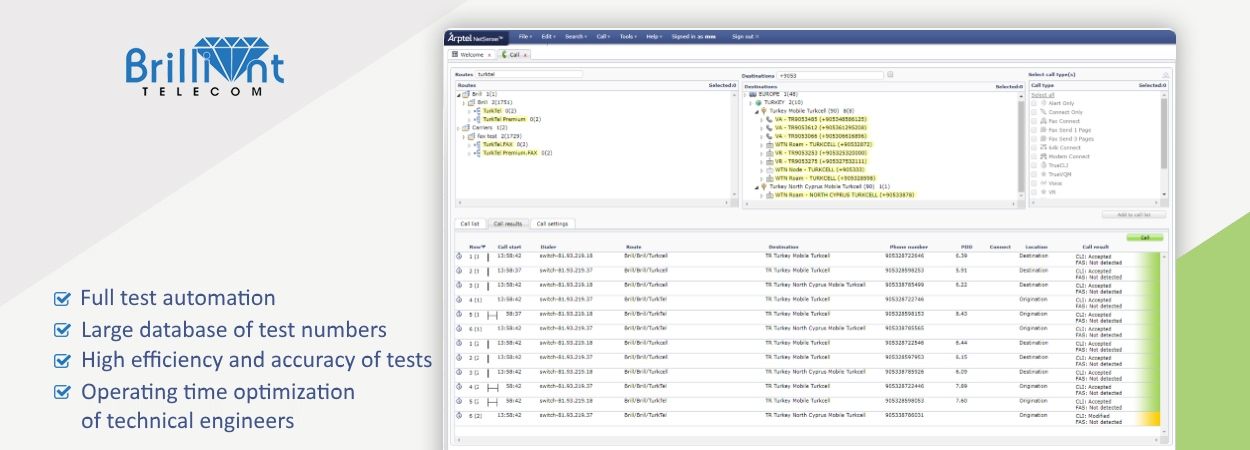Toggle the checkbox beside Destinations filter
This screenshot has width=1250, height=450.
(x=890, y=75)
